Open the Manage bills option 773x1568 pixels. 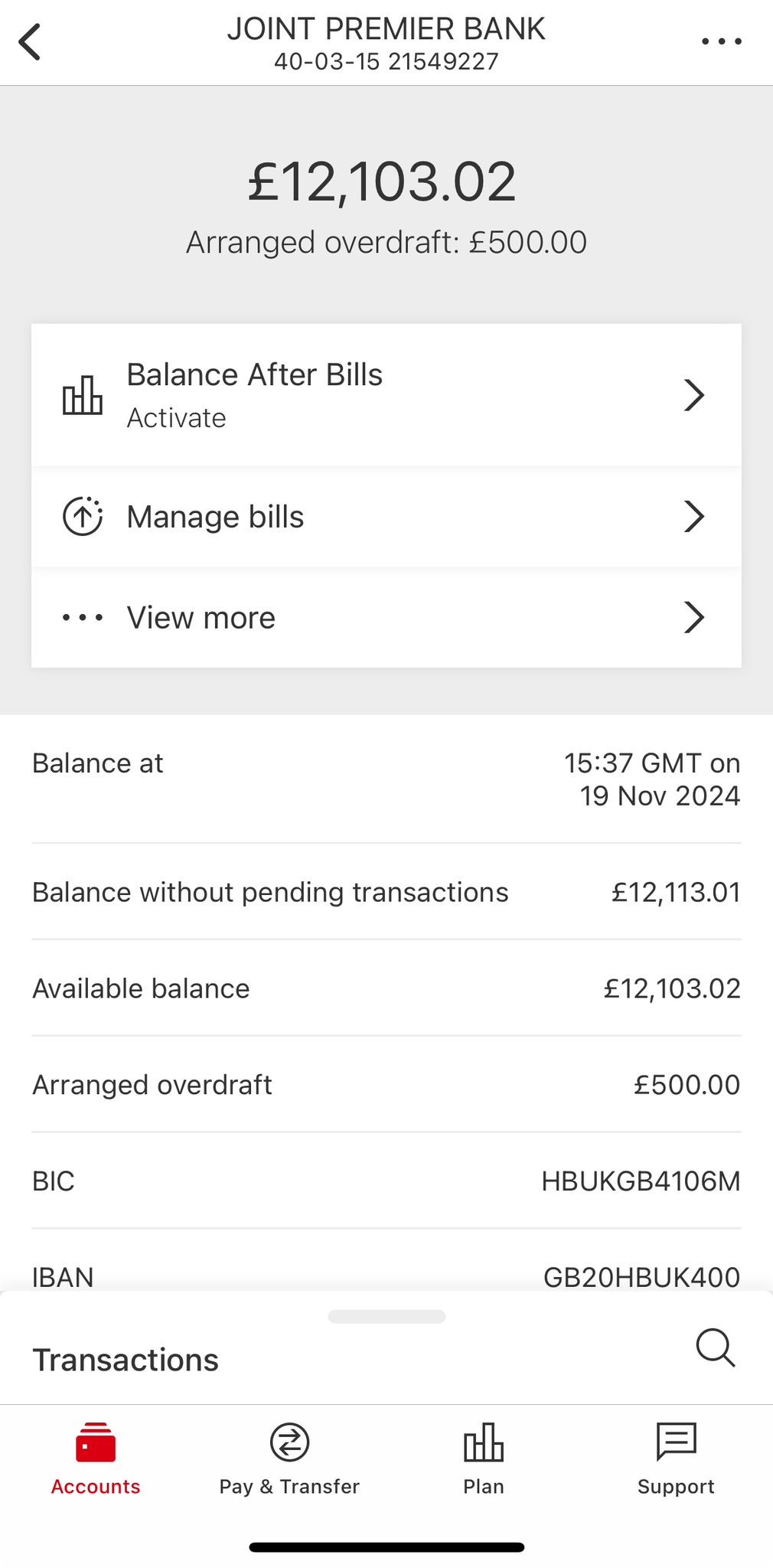pyautogui.click(x=215, y=517)
